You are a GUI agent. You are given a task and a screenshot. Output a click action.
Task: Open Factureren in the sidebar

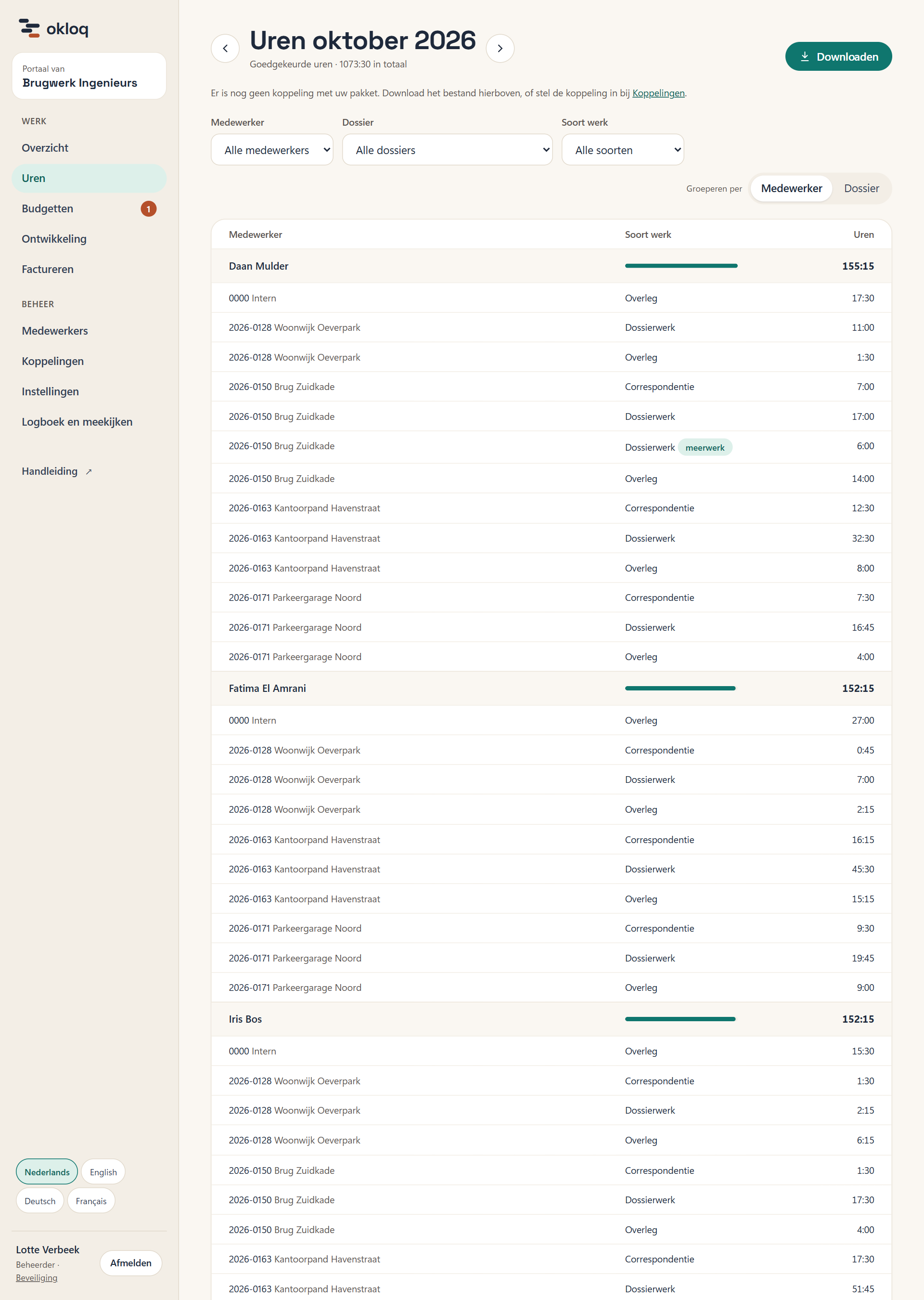(x=89, y=269)
